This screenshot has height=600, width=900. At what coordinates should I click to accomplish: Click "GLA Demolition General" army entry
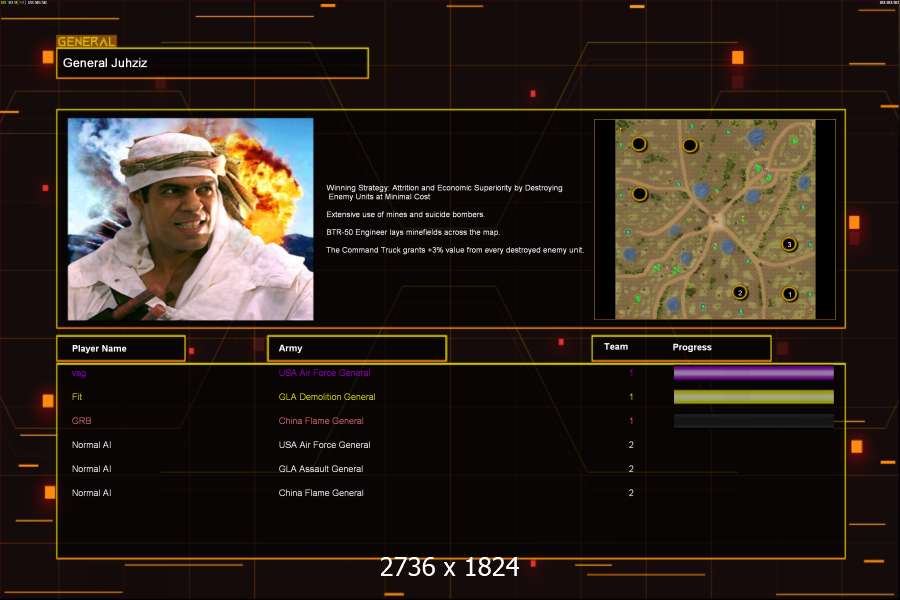coord(327,397)
